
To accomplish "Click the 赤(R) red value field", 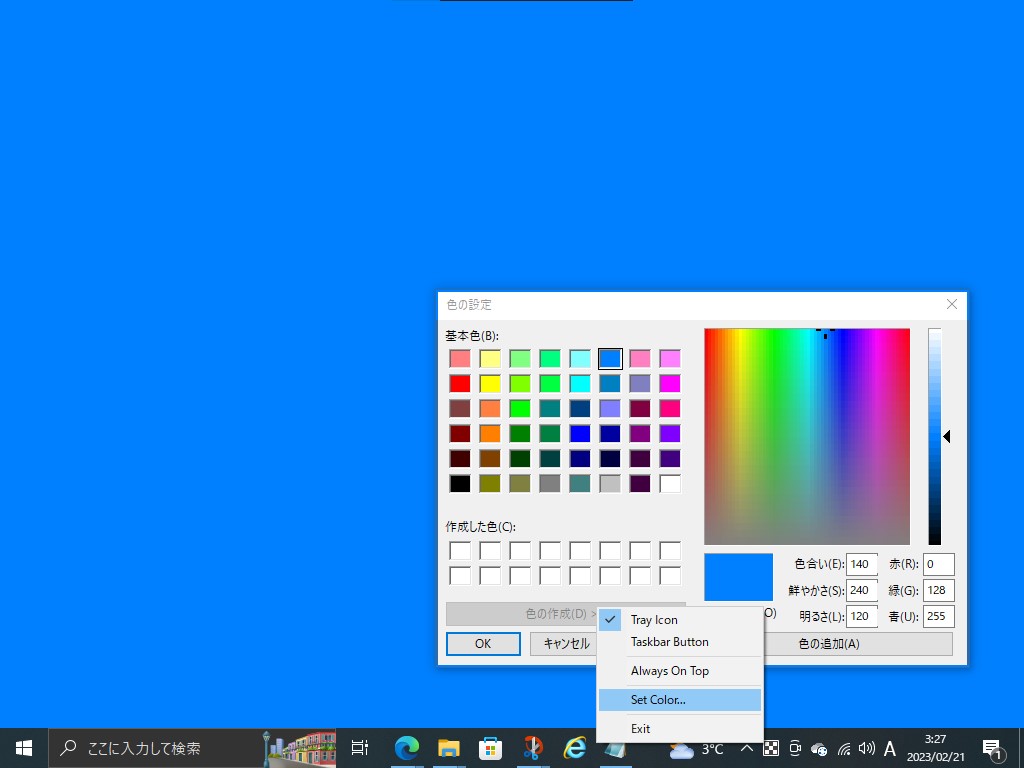I will tap(938, 564).
